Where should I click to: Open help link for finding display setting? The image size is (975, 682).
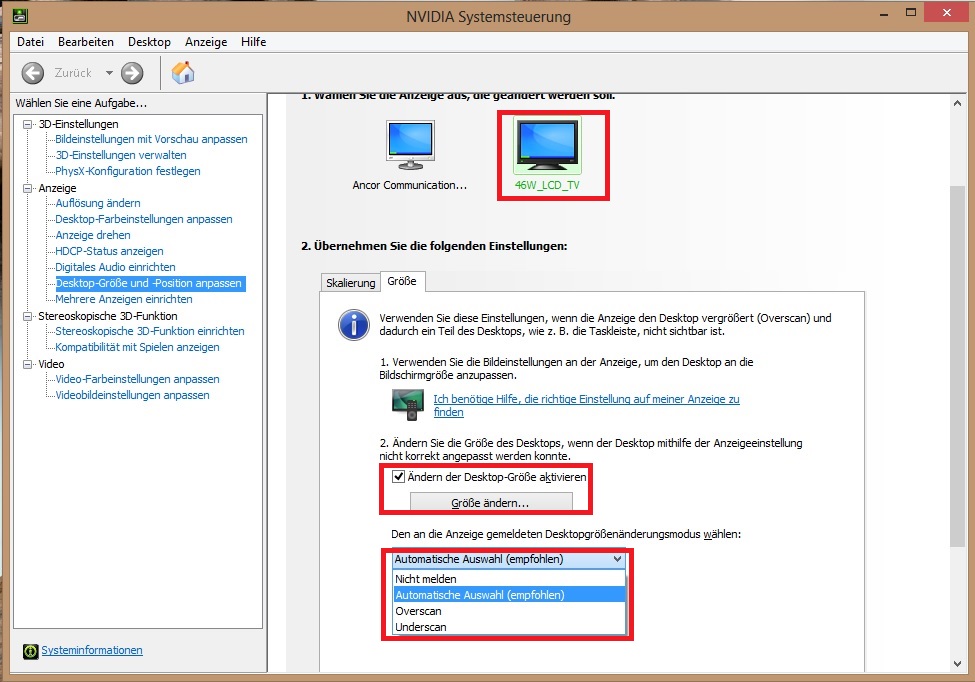586,405
